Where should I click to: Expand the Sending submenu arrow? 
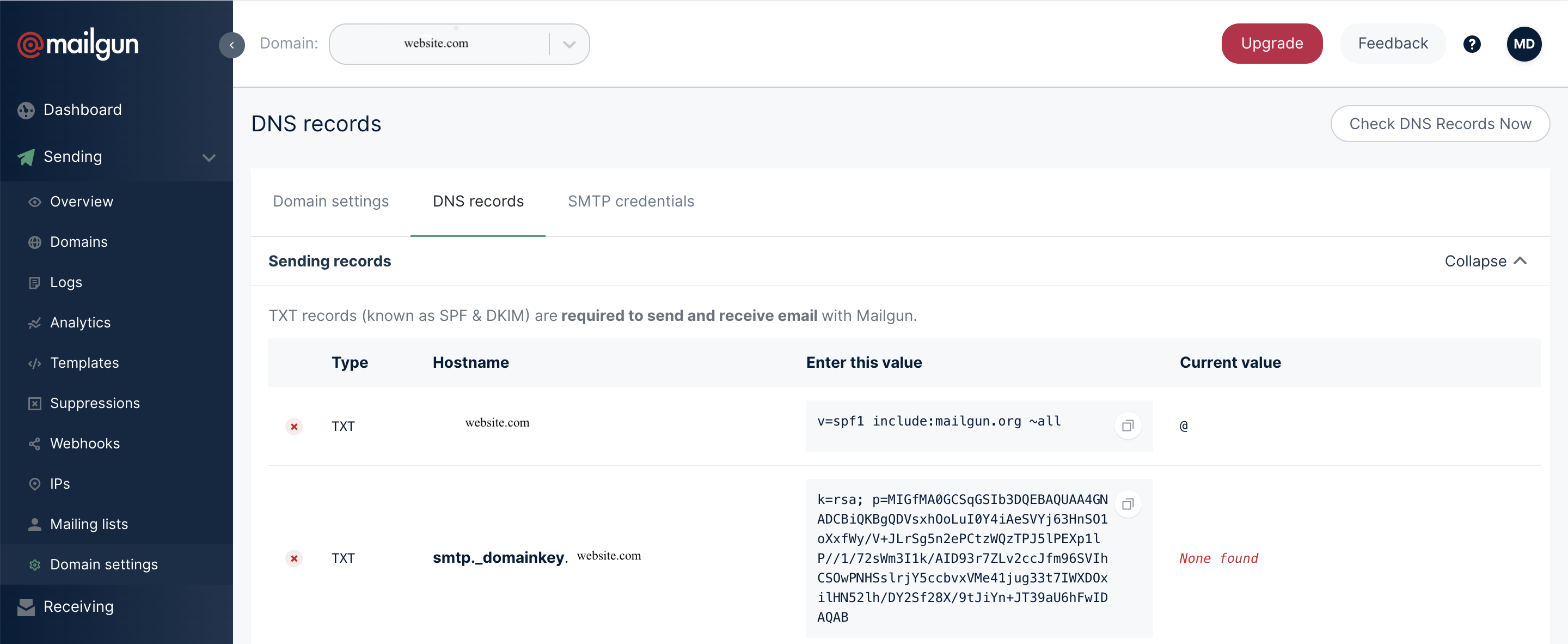pyautogui.click(x=209, y=157)
